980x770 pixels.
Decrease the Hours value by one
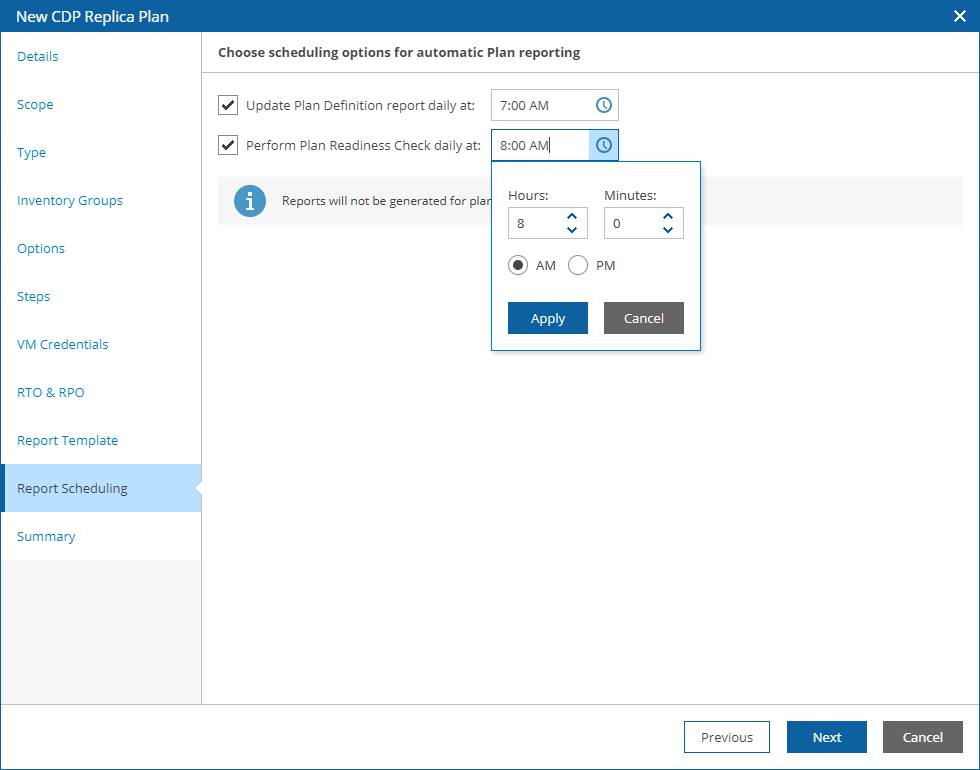coord(572,230)
